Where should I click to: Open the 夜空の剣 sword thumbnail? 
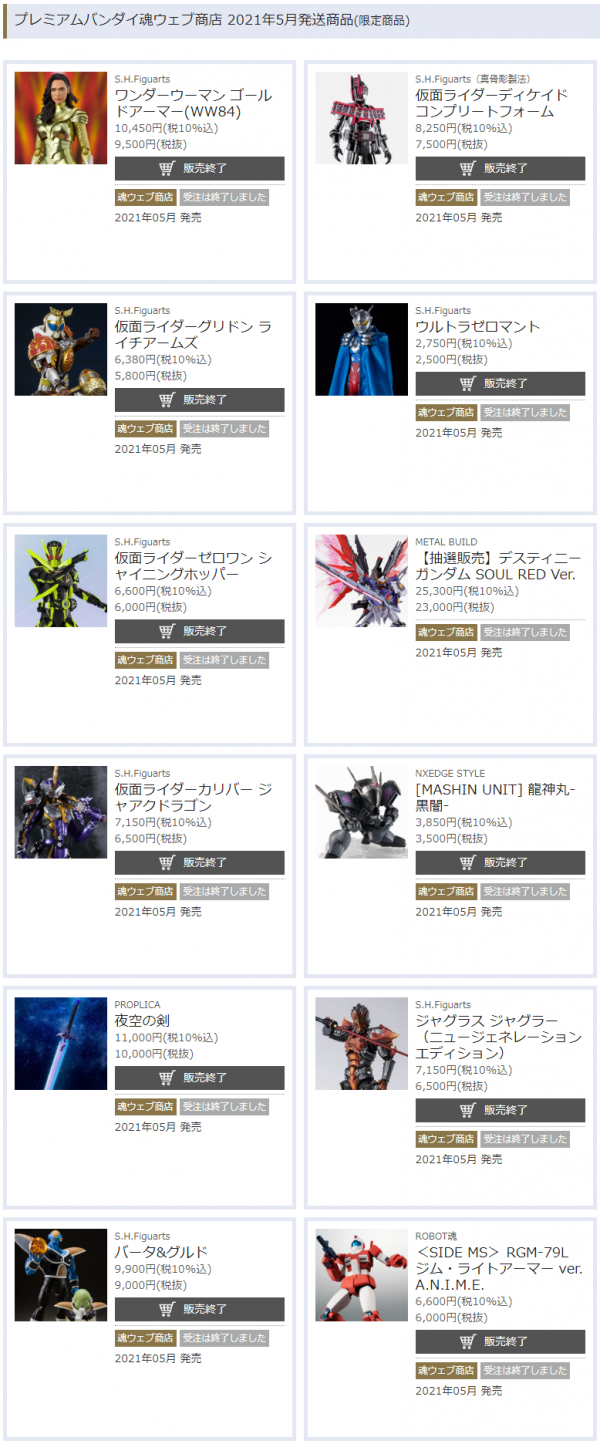point(61,1044)
